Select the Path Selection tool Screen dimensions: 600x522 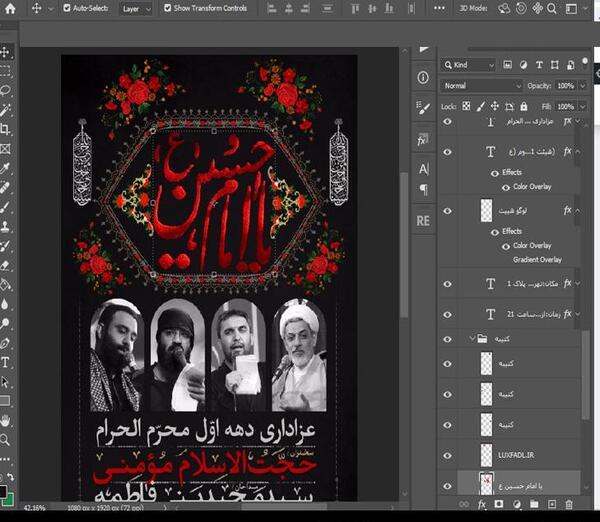(x=5, y=382)
